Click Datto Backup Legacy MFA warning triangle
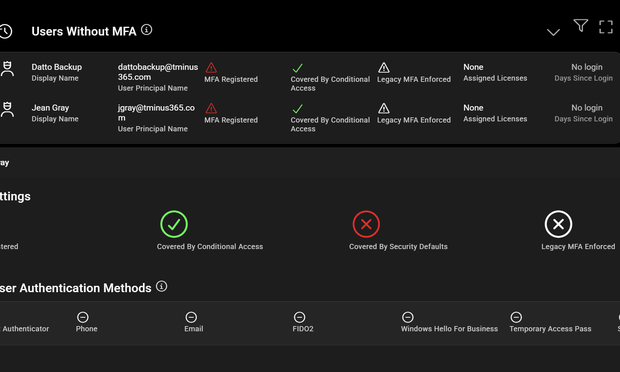 click(x=384, y=68)
